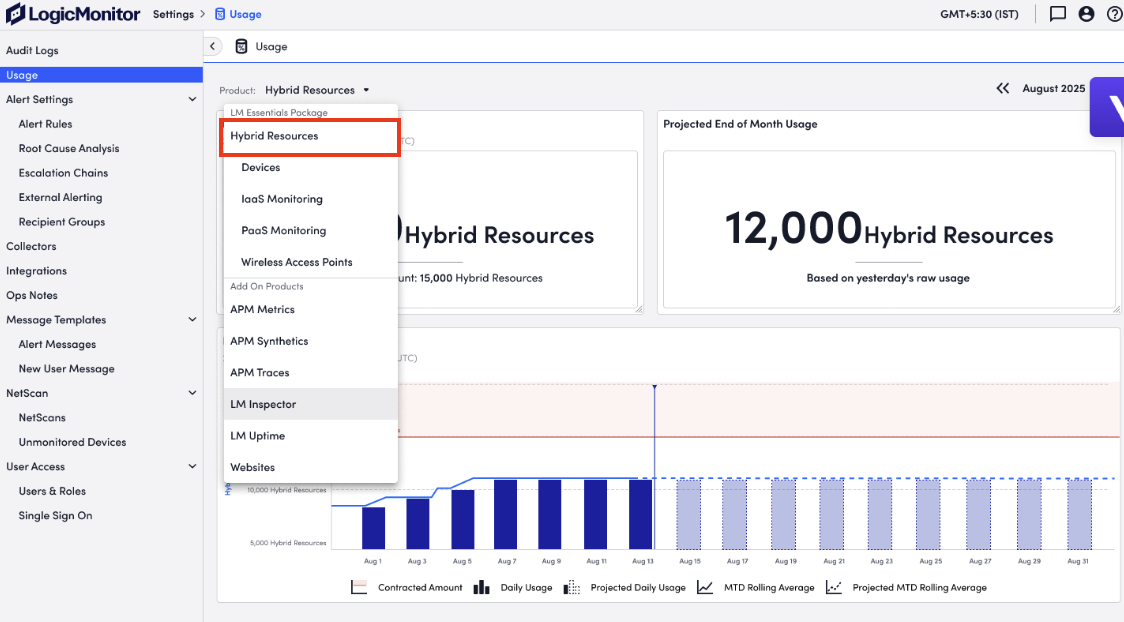The width and height of the screenshot is (1124, 622).
Task: Click the Aug 21 projected usage bar
Action: click(x=832, y=515)
